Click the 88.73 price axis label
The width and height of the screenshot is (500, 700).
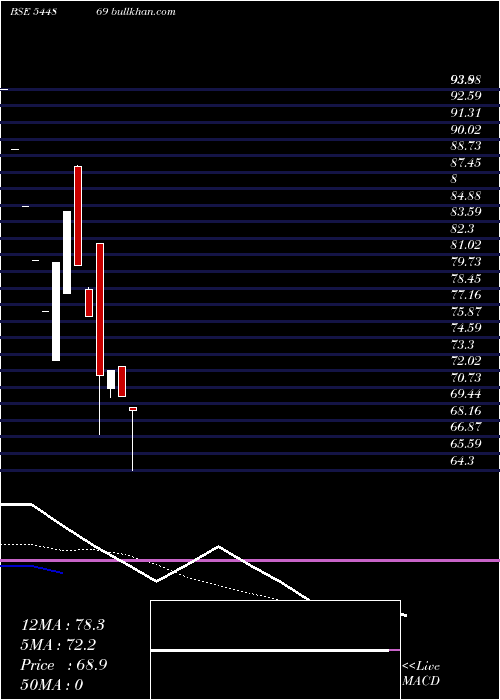[x=466, y=146]
